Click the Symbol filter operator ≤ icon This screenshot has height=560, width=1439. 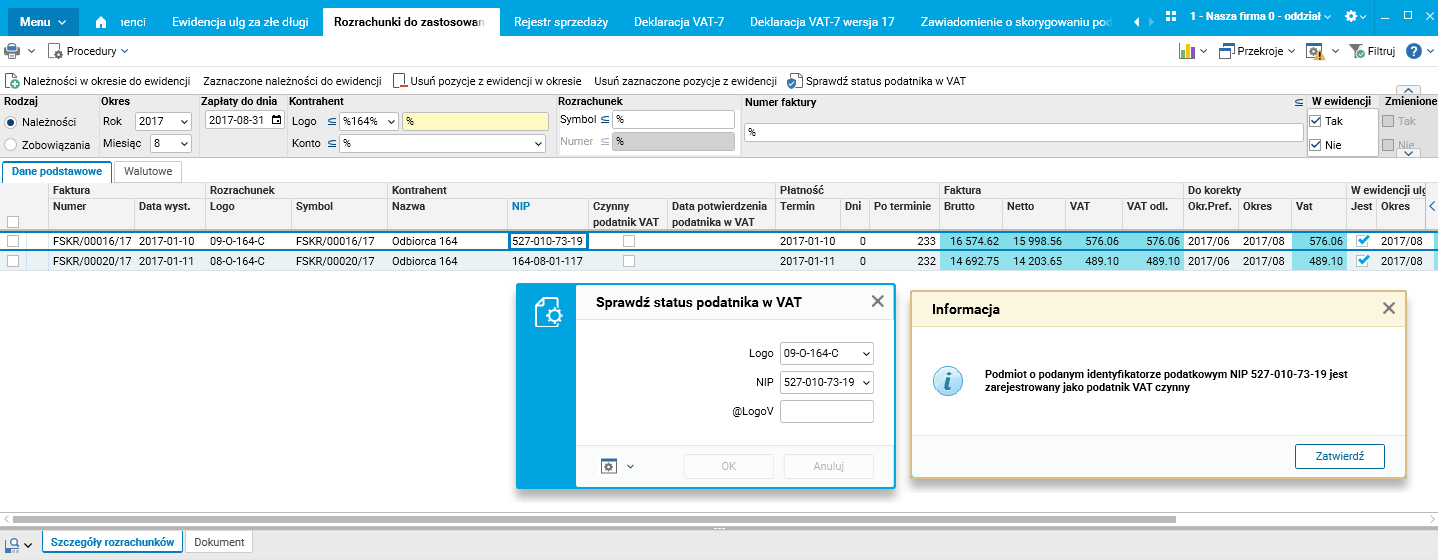click(604, 119)
